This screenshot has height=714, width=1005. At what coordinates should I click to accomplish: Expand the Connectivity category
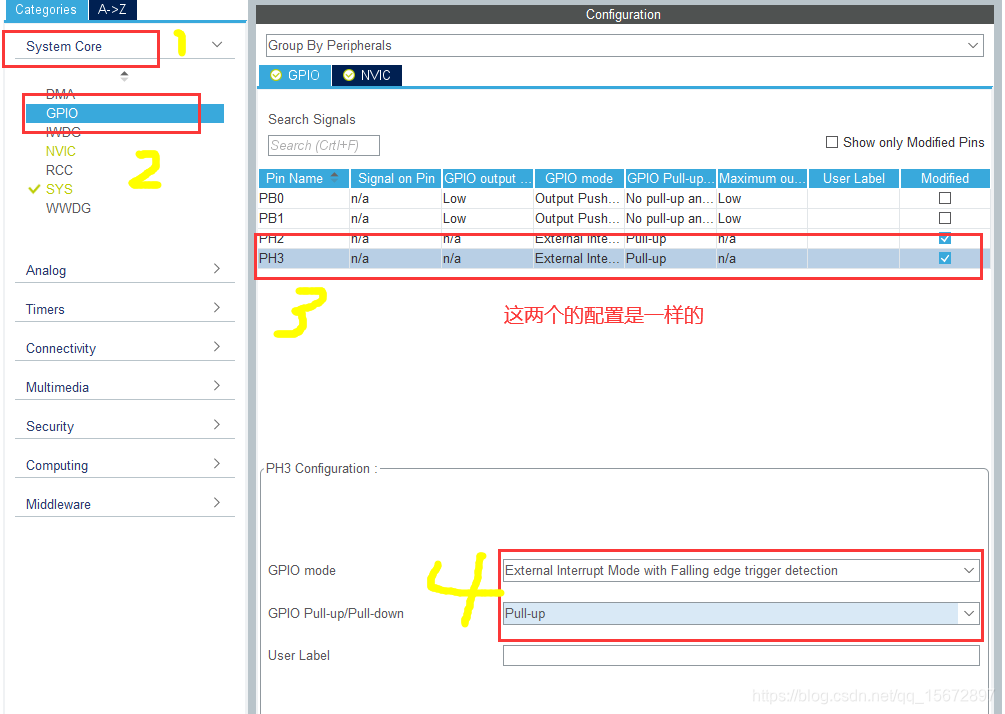point(217,347)
